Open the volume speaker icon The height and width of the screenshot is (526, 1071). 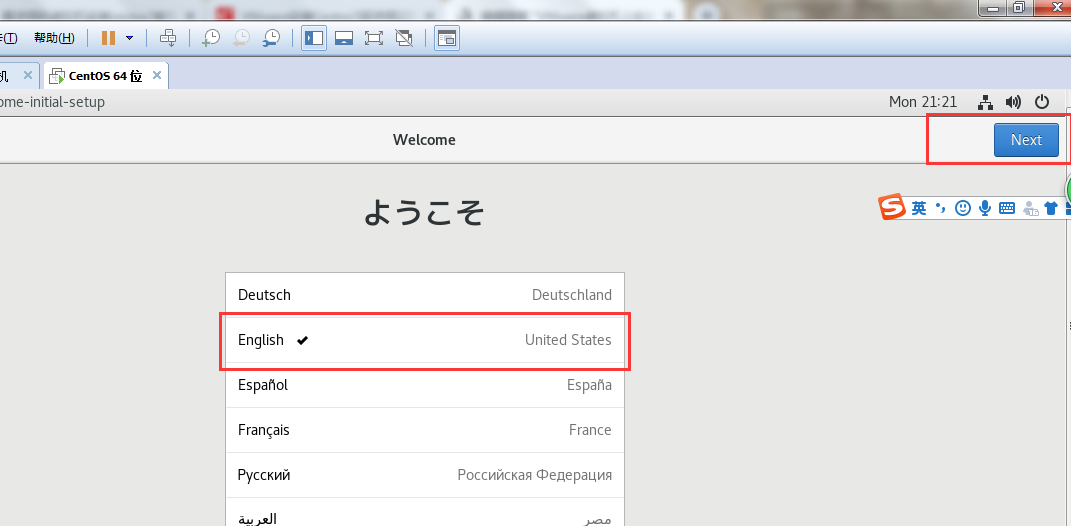coord(1014,102)
